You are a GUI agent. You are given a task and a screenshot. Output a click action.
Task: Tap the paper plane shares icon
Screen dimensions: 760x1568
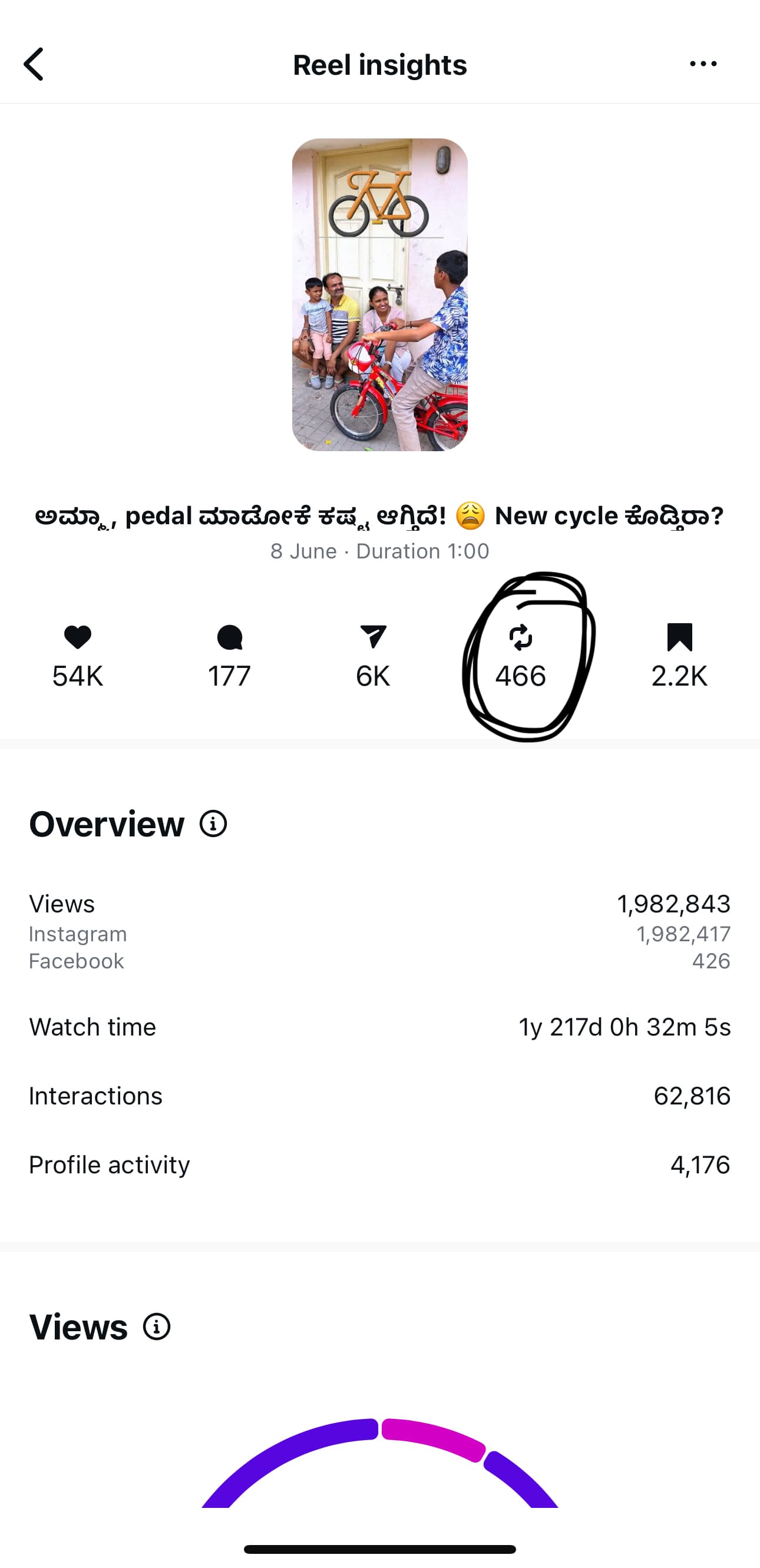[373, 637]
